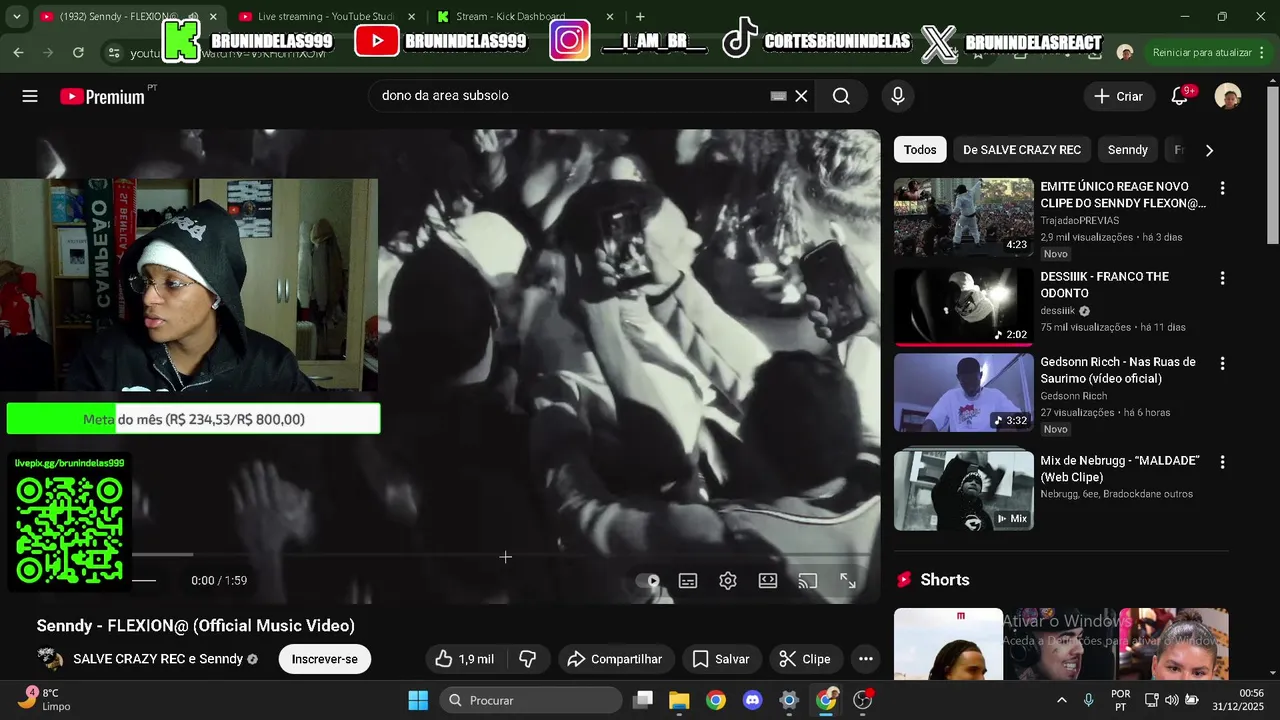Click the Criar button
The height and width of the screenshot is (720, 1280).
1119,96
